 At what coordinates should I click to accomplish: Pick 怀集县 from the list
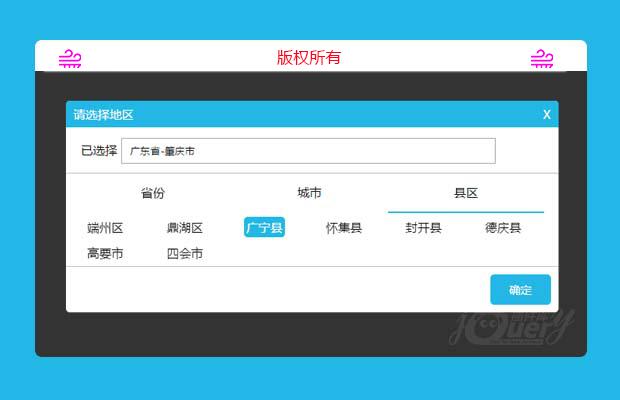pyautogui.click(x=344, y=228)
